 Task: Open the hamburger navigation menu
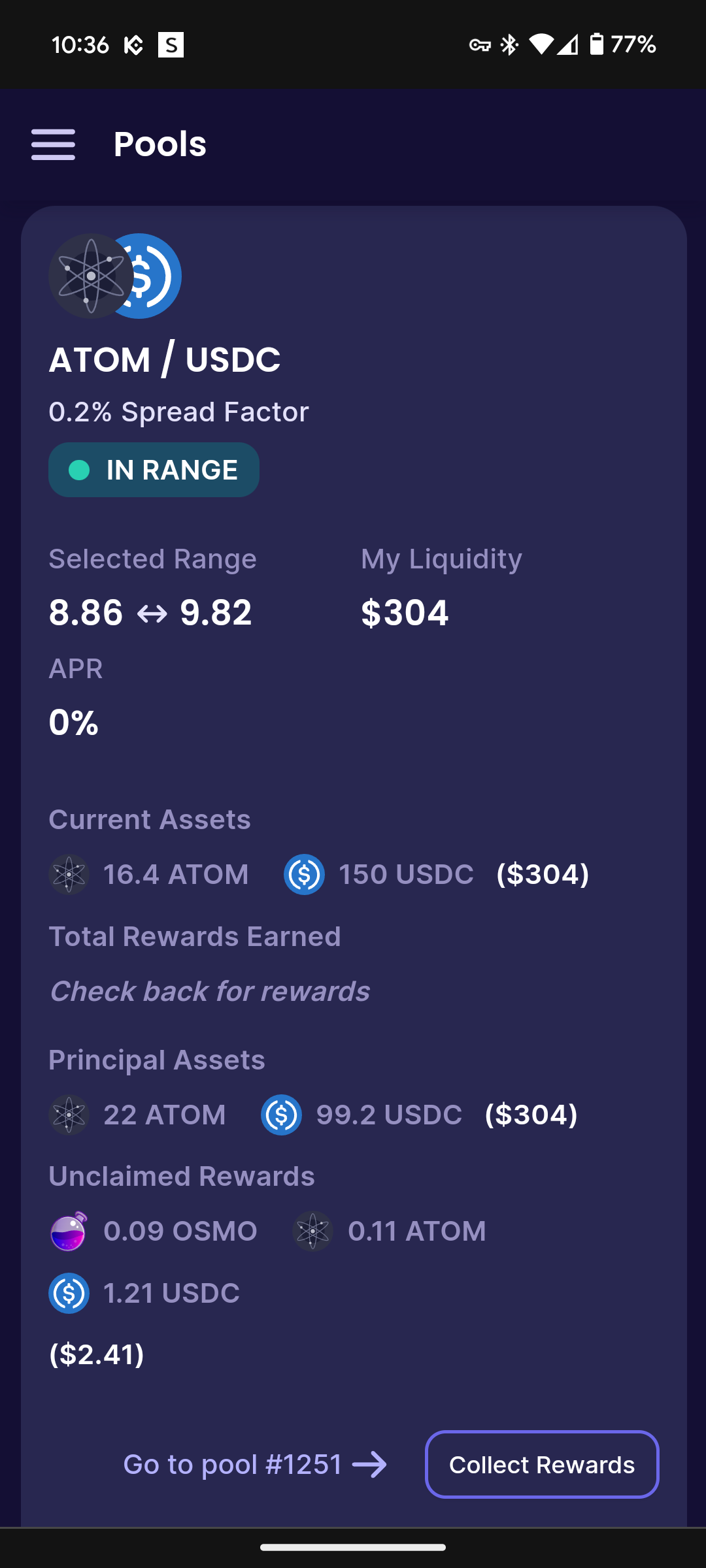tap(53, 144)
